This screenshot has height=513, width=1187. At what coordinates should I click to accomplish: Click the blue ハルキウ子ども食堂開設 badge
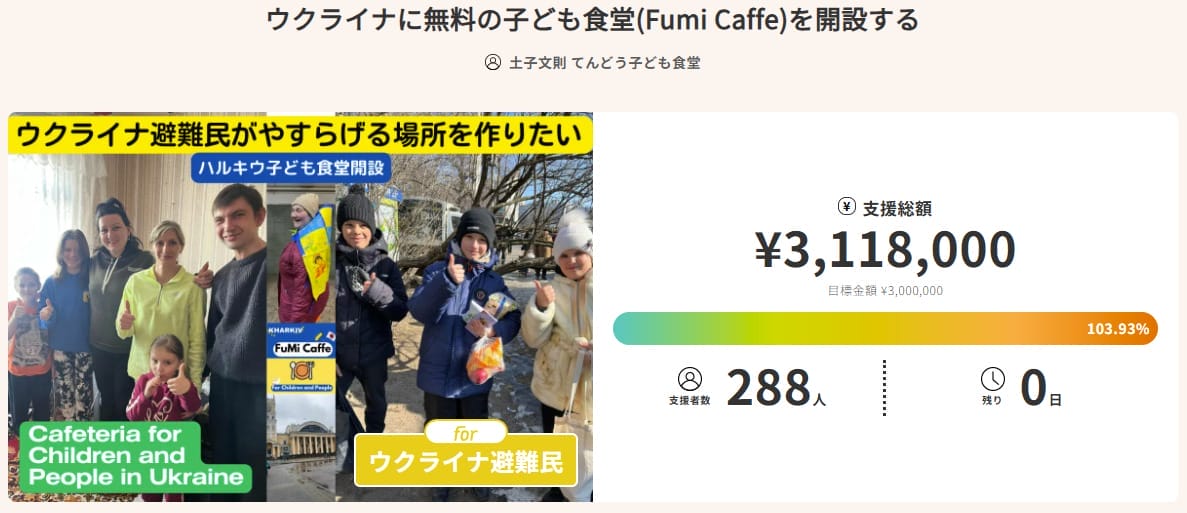290,166
